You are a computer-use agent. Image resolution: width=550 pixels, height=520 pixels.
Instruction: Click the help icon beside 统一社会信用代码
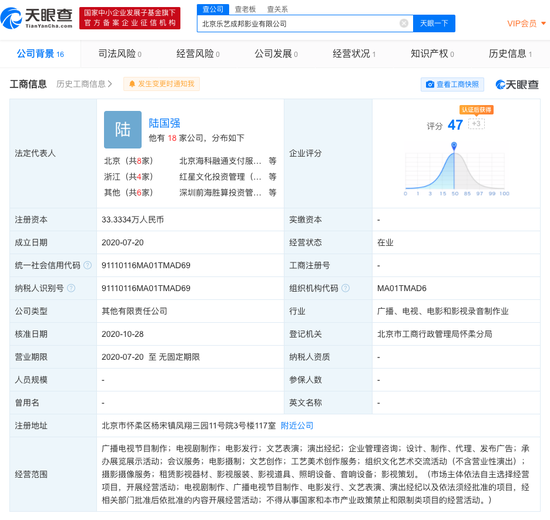tap(88, 265)
